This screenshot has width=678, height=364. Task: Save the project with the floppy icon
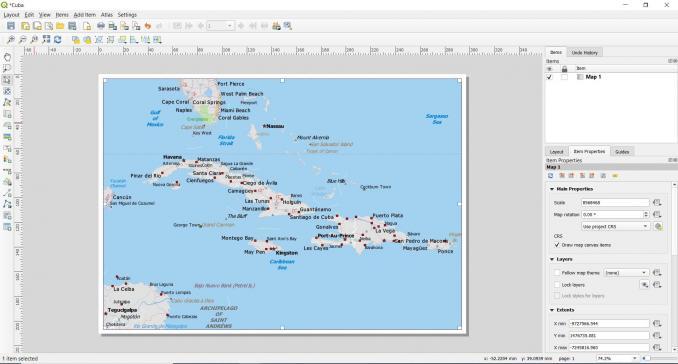click(x=11, y=26)
